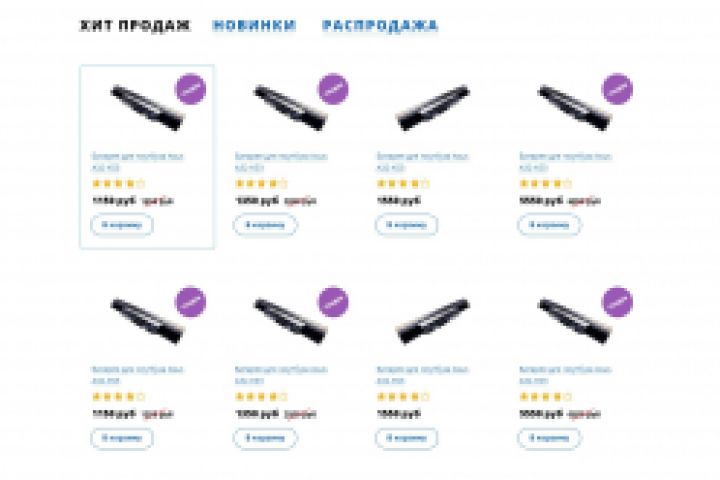
Task: Click the battery image in third bottom-row card
Action: pos(433,321)
